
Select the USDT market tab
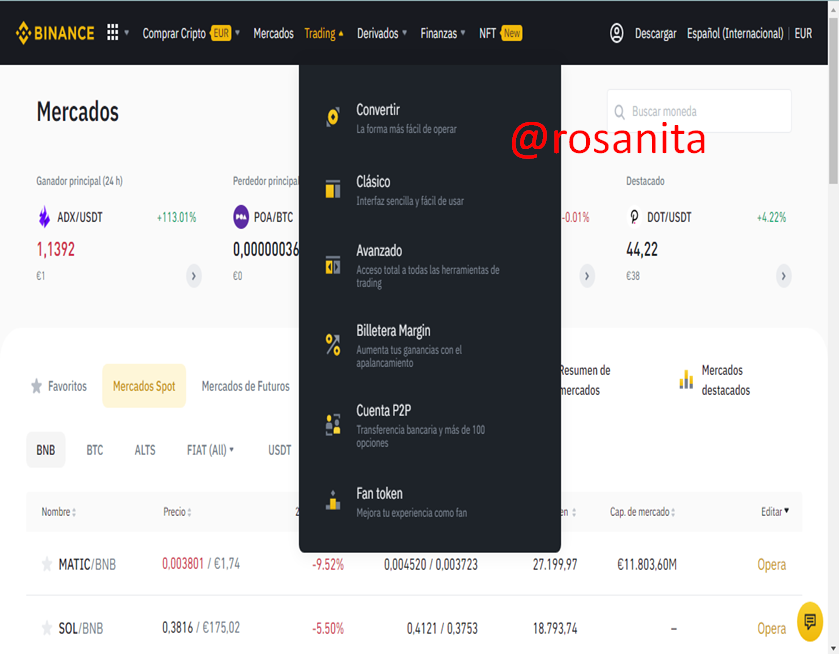280,450
